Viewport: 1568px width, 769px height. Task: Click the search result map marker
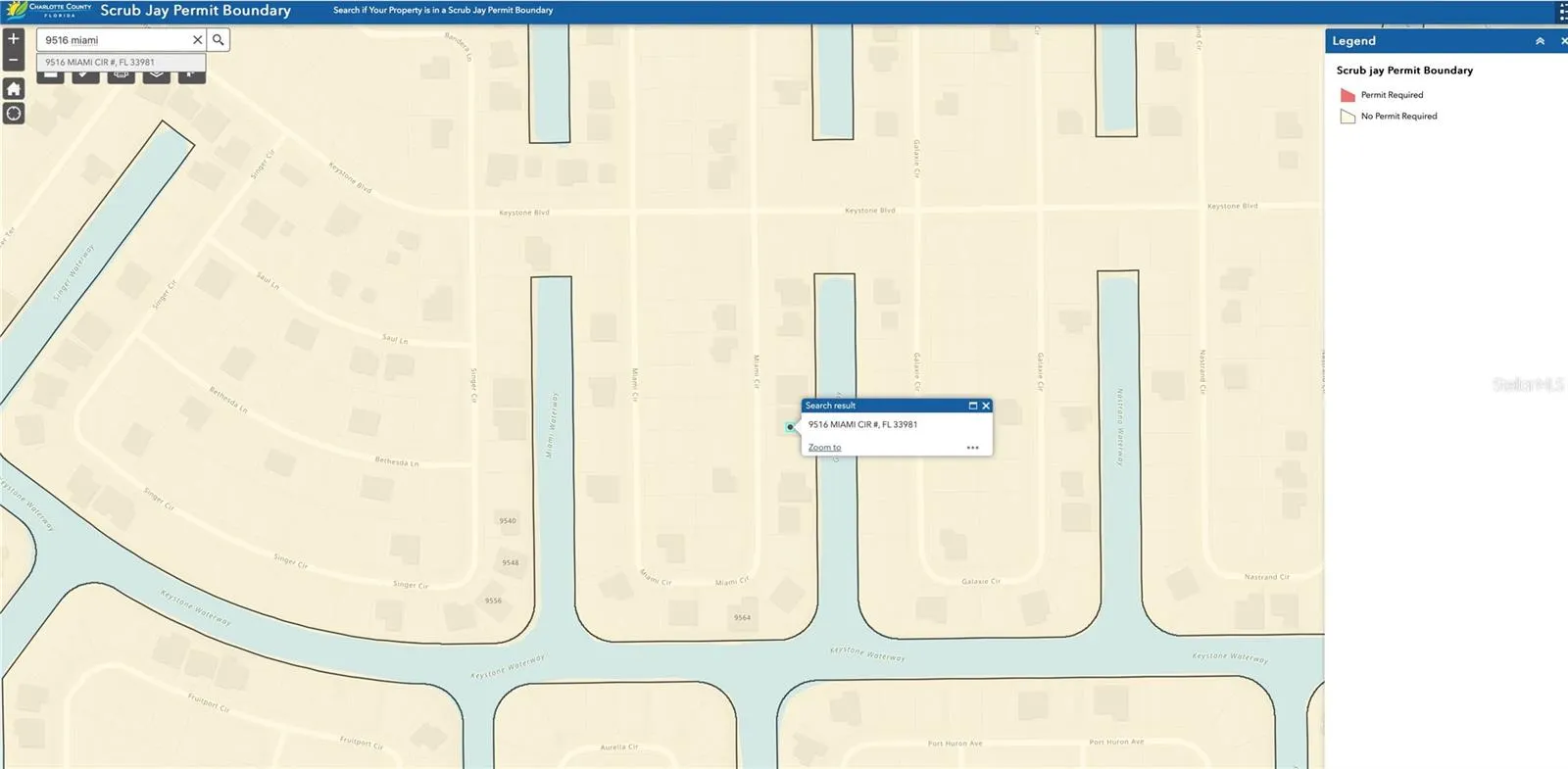[x=790, y=427]
